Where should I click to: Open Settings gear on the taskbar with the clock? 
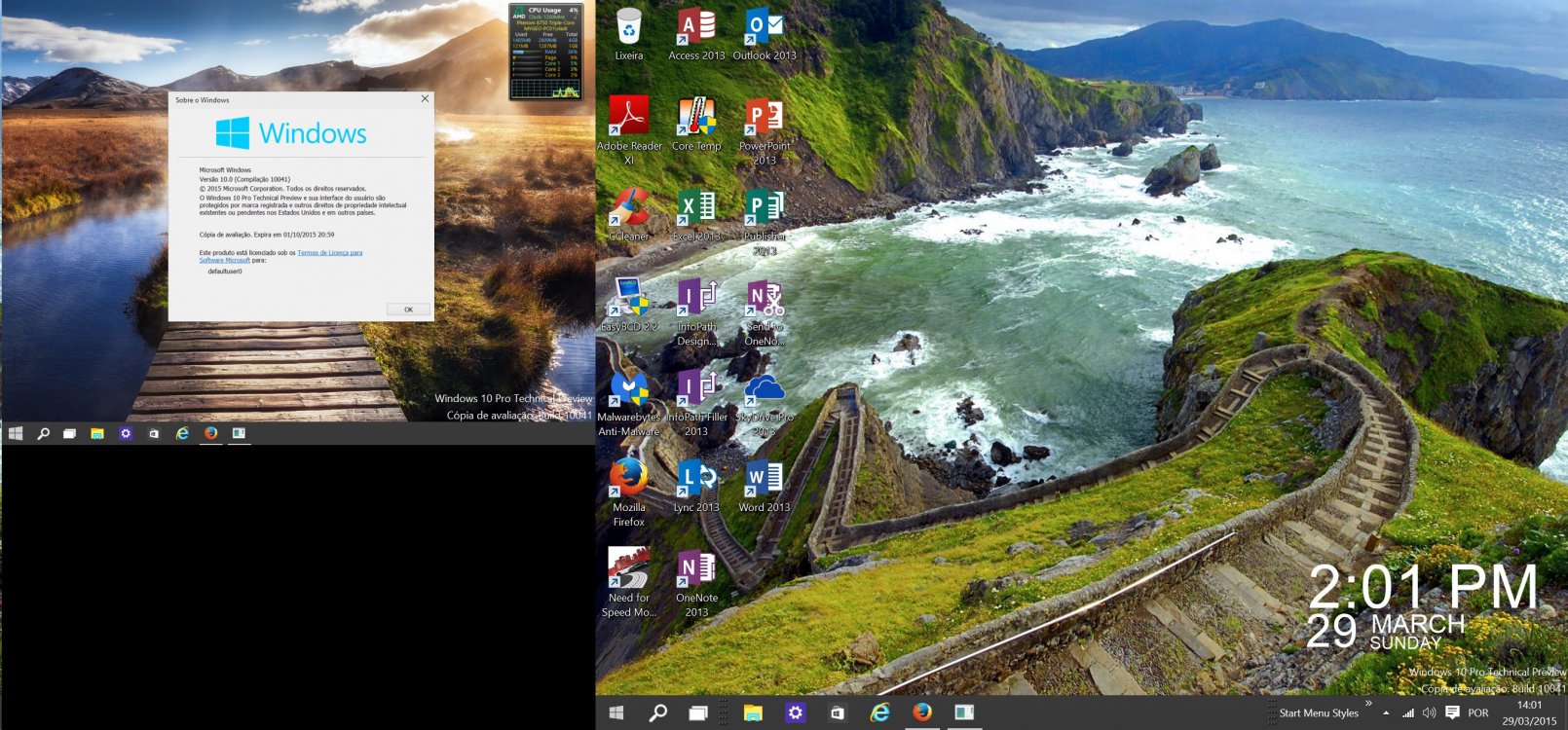click(796, 712)
